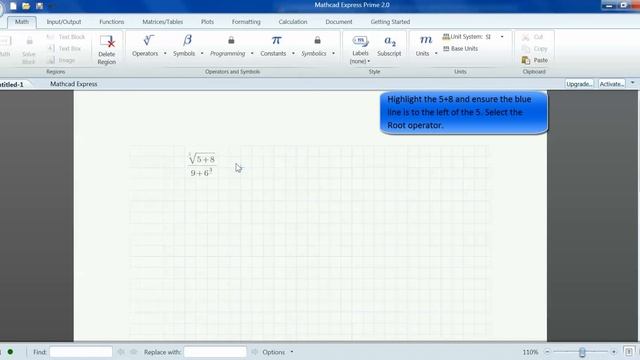
Task: Click the New worksheet icon in title bar
Action: (13, 6)
